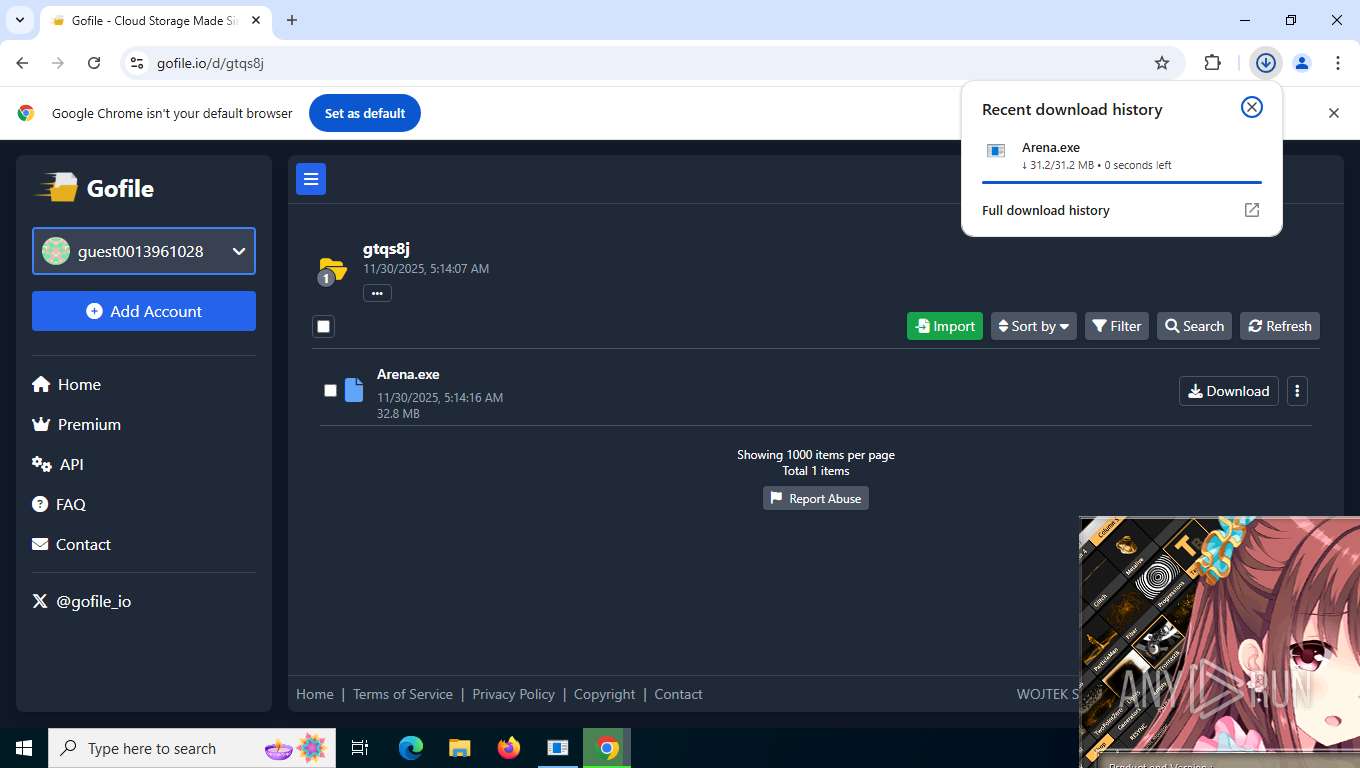Viewport: 1360px width, 768px height.
Task: Open the folder ellipsis options button
Action: pos(377,293)
